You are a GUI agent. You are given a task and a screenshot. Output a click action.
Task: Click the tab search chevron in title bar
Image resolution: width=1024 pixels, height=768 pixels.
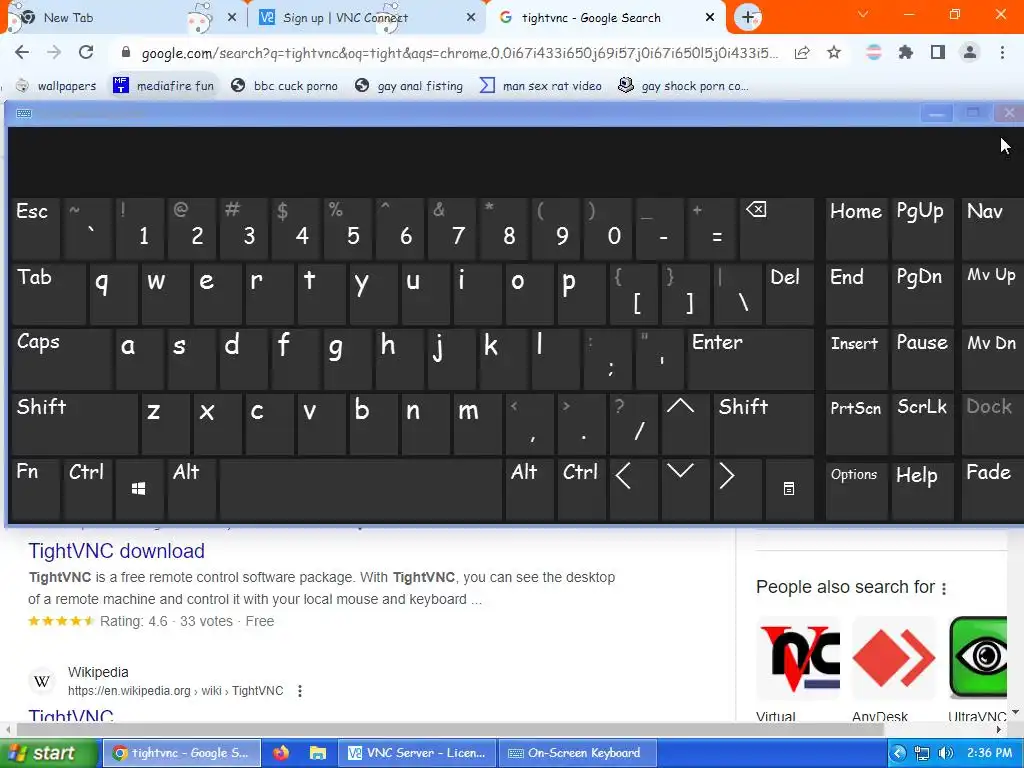863,14
